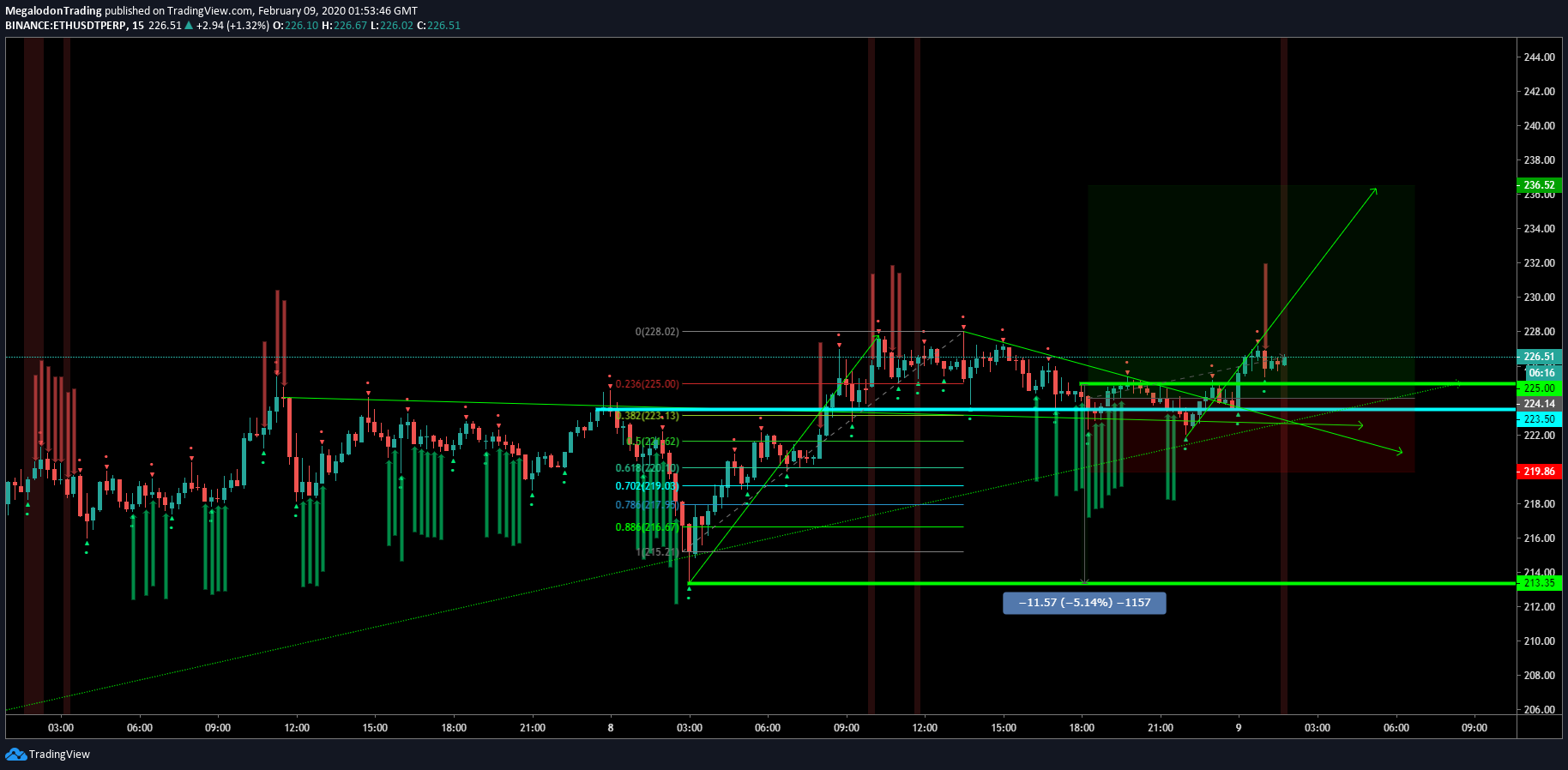
Task: Click the open value O:226.10
Action: click(x=295, y=26)
